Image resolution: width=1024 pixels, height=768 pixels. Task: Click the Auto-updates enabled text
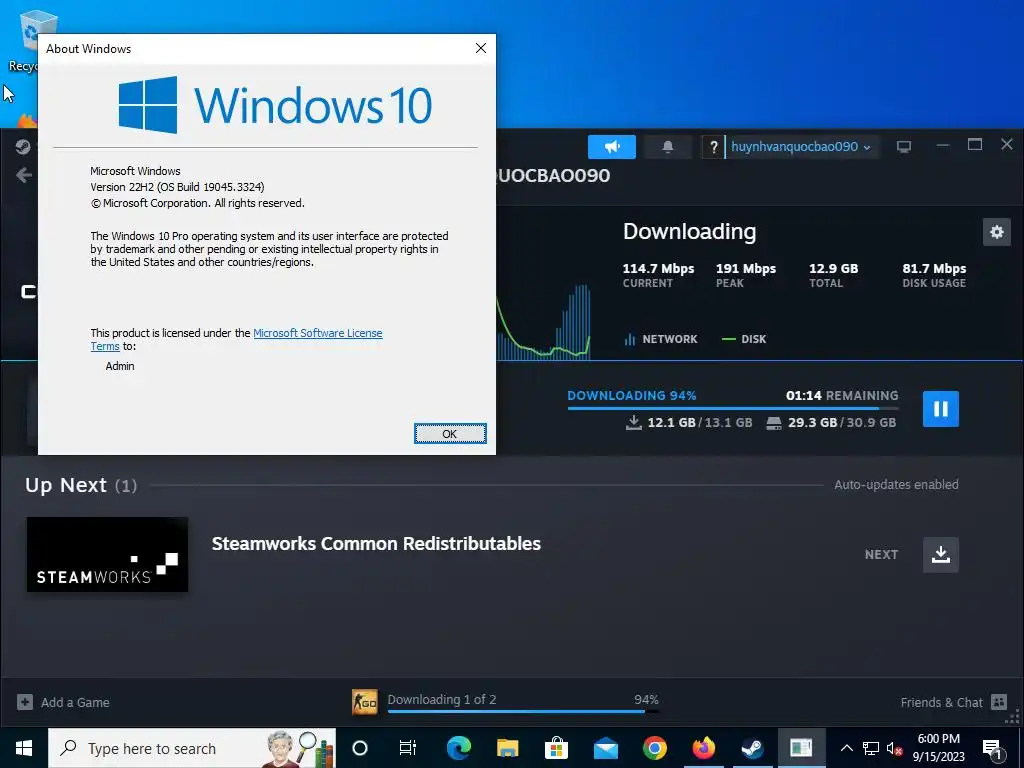[x=896, y=485]
